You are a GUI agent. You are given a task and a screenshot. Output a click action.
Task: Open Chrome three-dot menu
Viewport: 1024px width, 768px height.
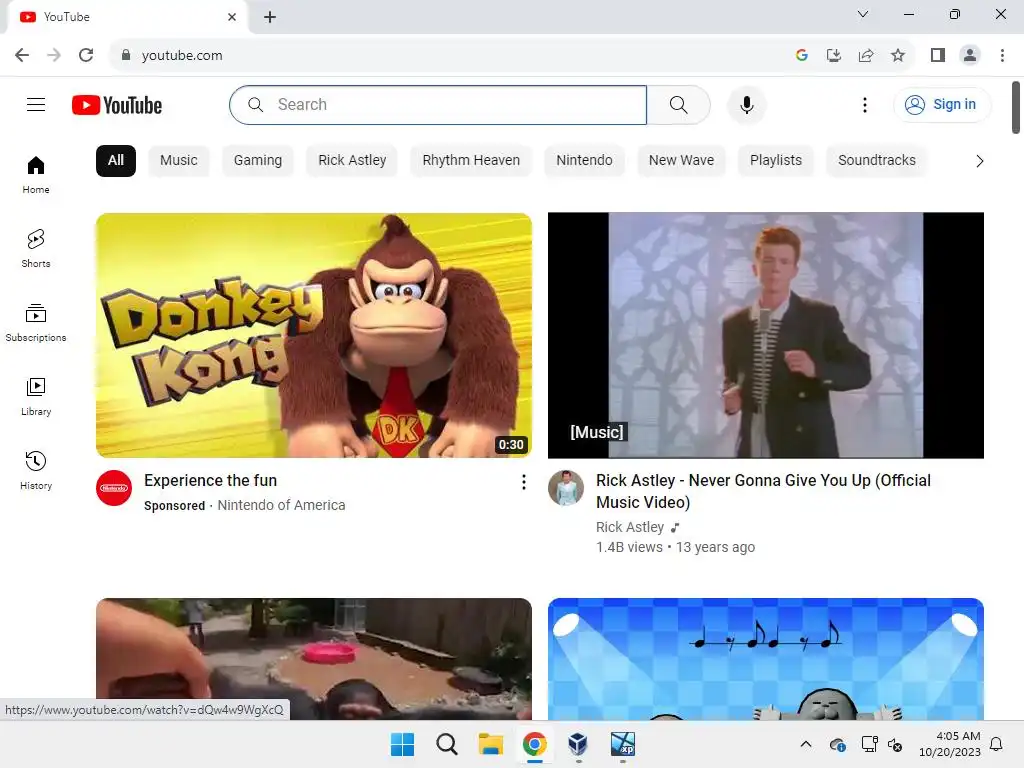[x=1002, y=55]
